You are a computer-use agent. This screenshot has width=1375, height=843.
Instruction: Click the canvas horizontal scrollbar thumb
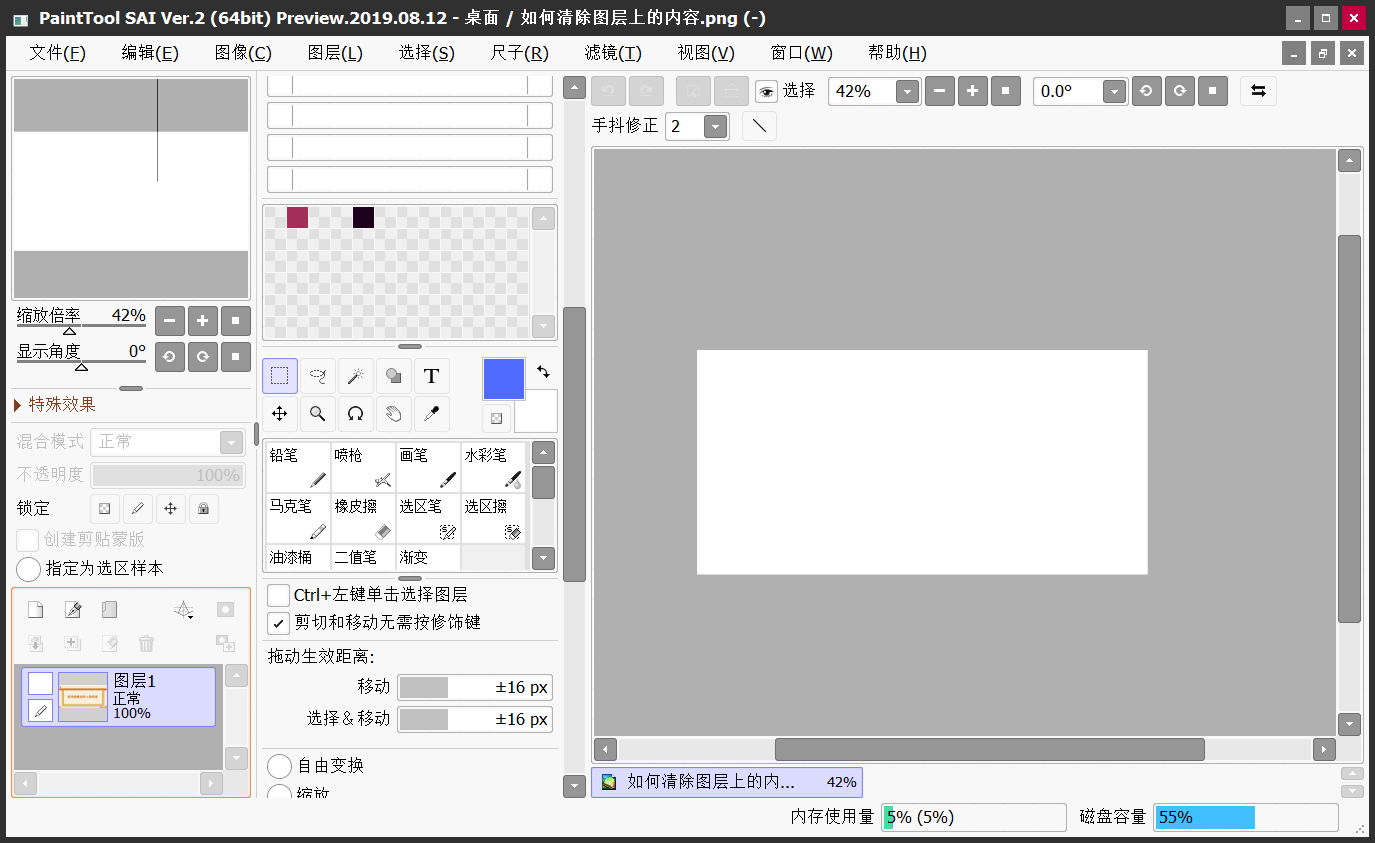point(990,749)
